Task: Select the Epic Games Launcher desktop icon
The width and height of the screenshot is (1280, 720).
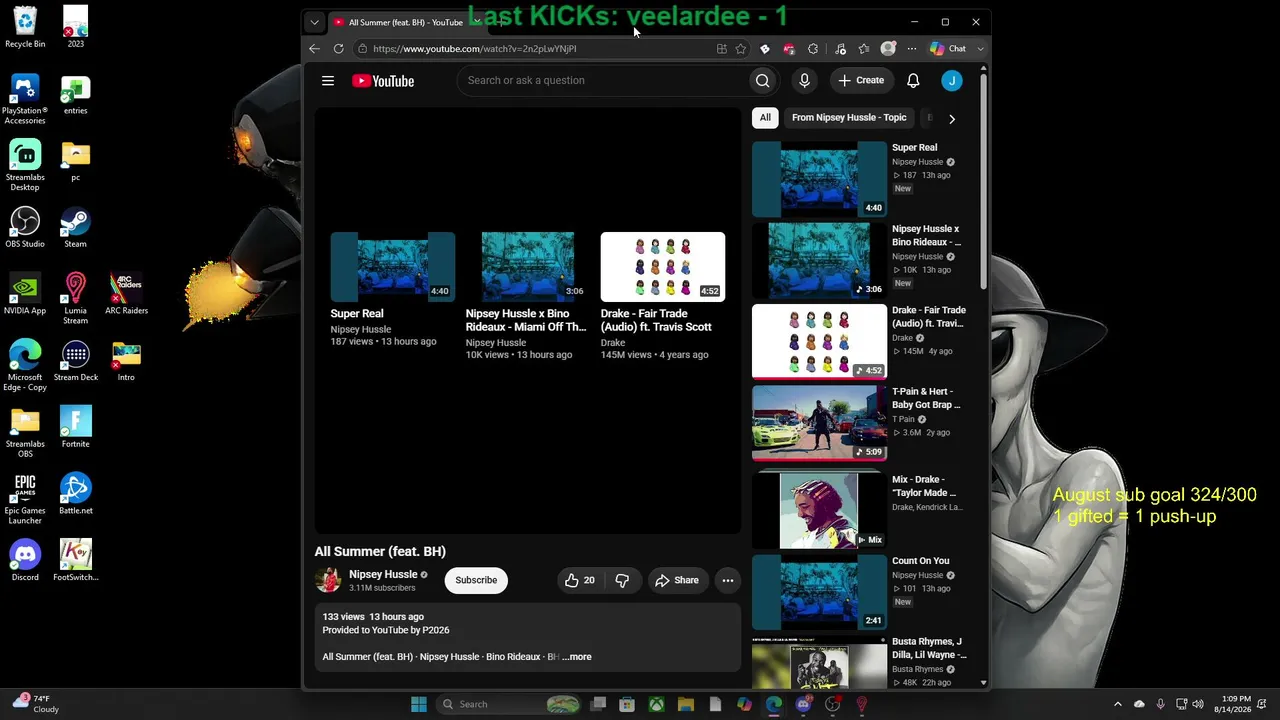Action: 25,498
